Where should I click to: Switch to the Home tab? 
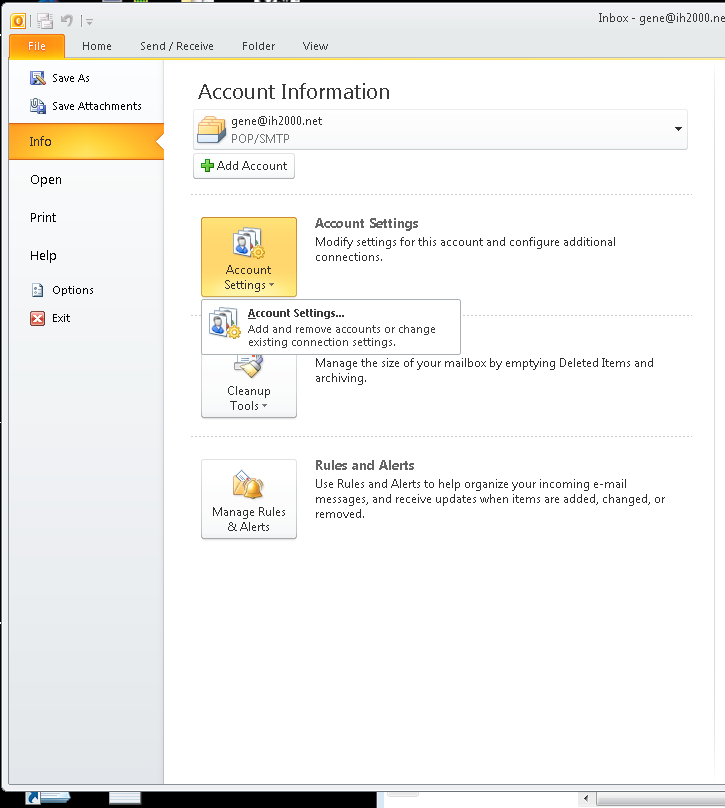coord(96,46)
